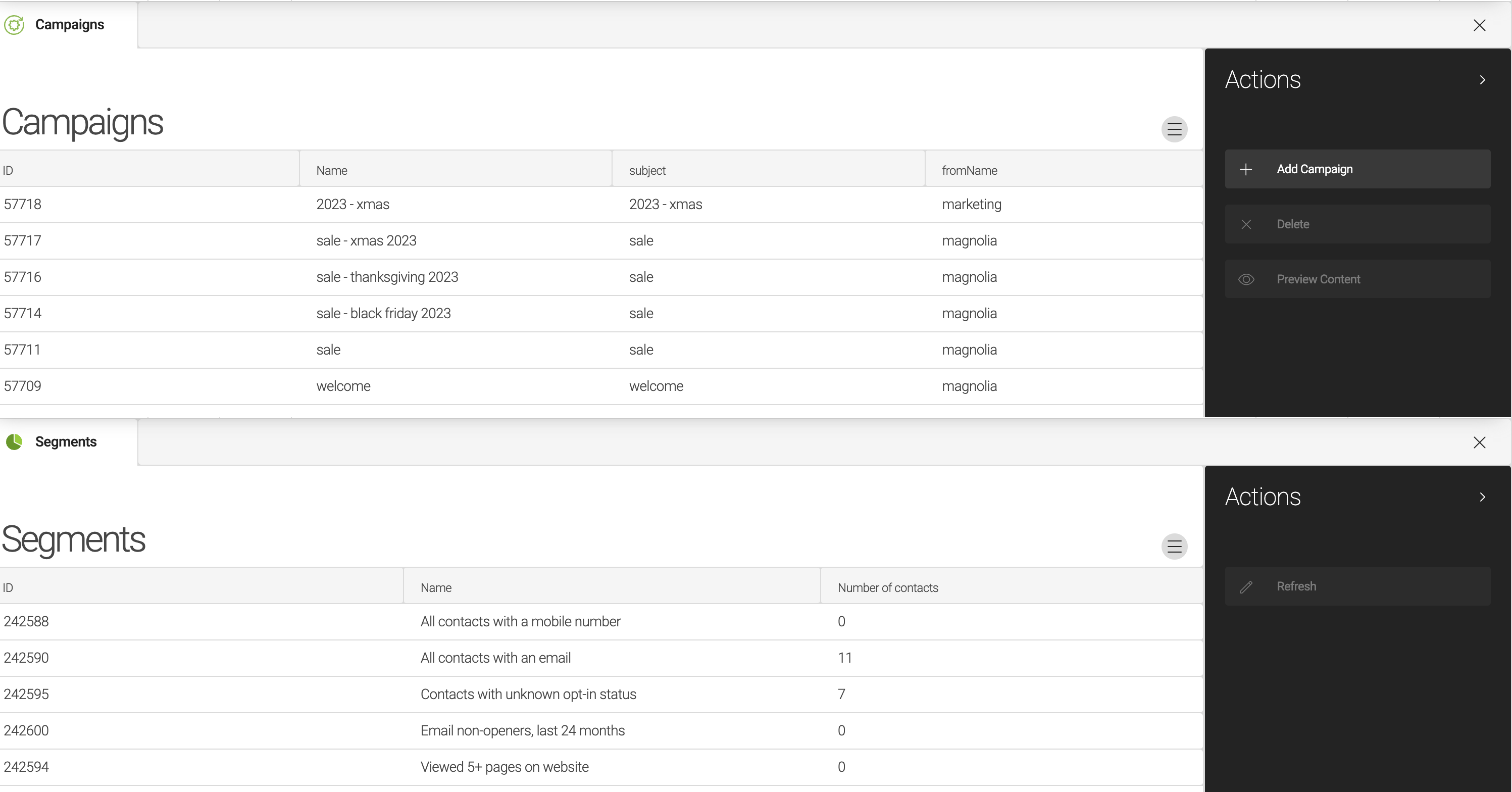Image resolution: width=1512 pixels, height=792 pixels.
Task: Close the Campaigns app panel
Action: click(x=1479, y=25)
